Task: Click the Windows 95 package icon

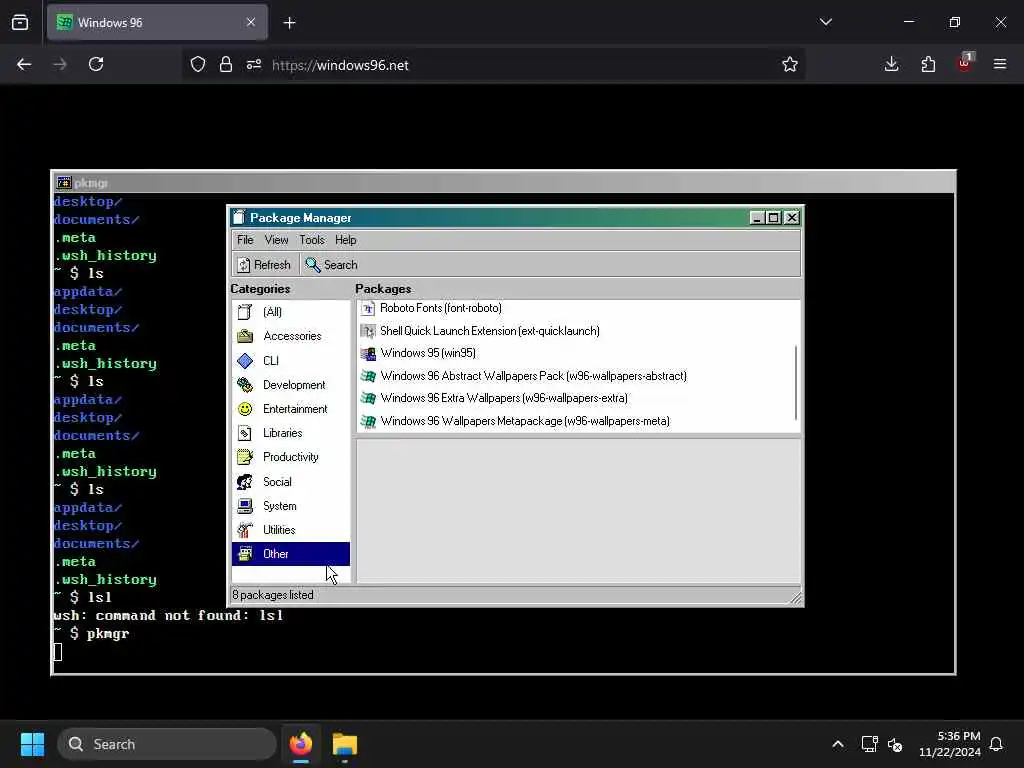Action: tap(368, 353)
